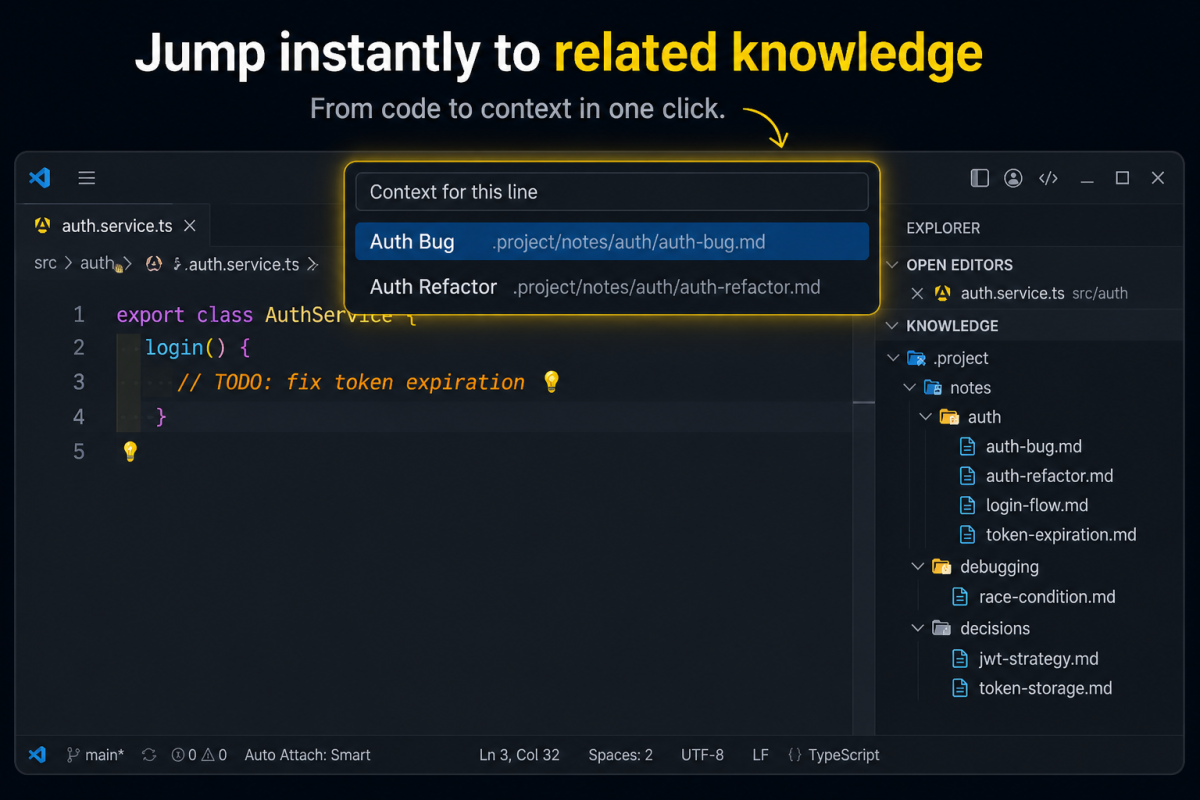Open the errors and warnings count

[x=199, y=755]
